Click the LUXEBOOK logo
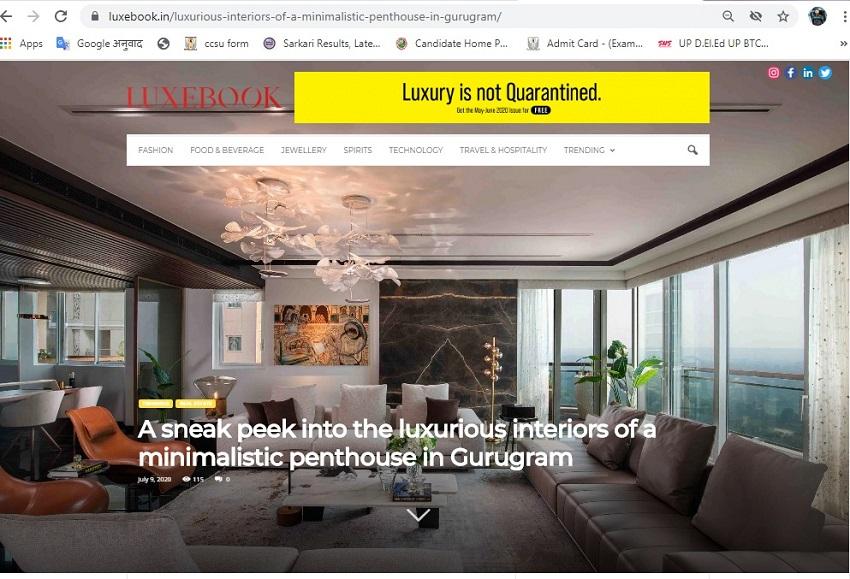Viewport: 850px width, 579px height. [204, 98]
